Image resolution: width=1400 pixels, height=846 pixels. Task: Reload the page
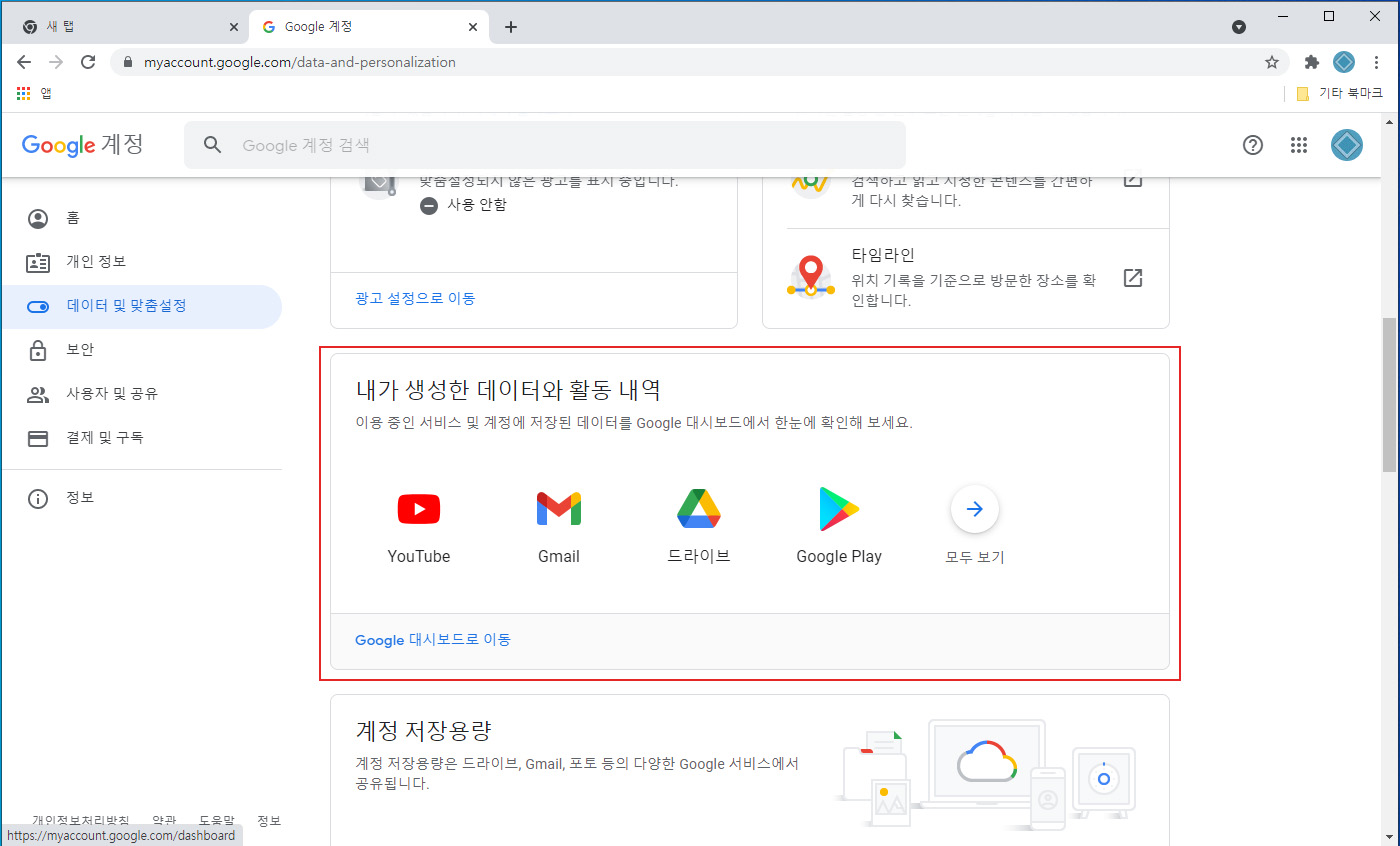tap(88, 62)
